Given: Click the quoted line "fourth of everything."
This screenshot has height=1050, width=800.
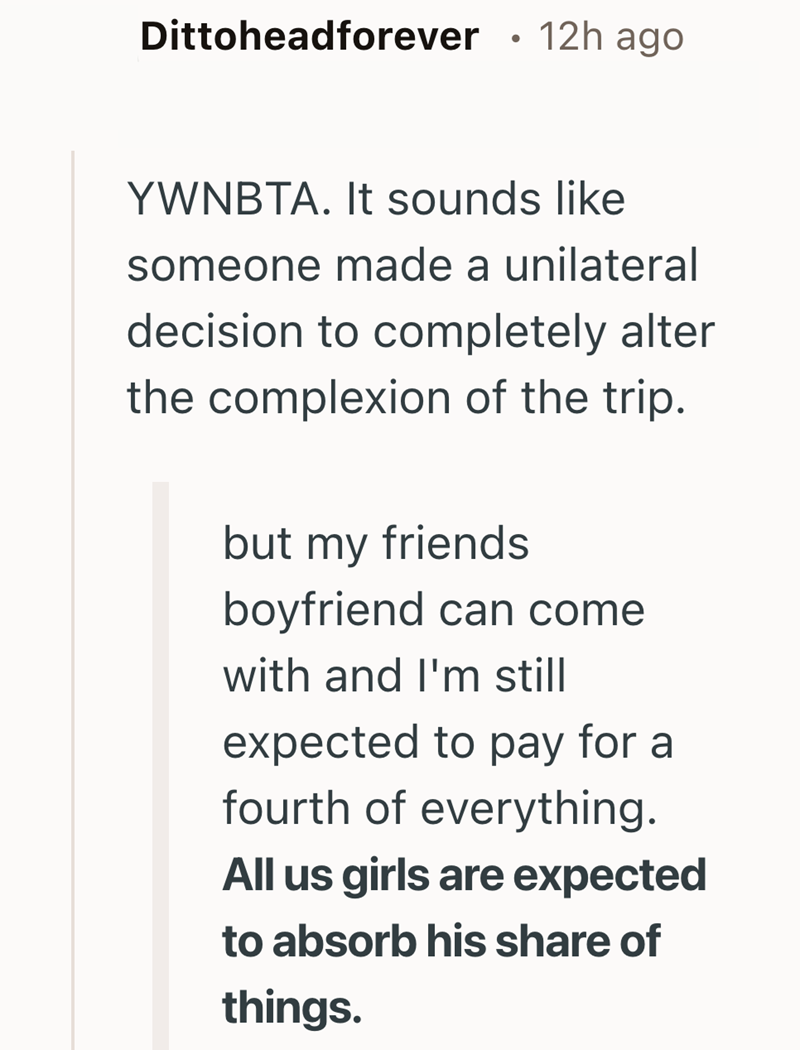Looking at the screenshot, I should tap(439, 809).
